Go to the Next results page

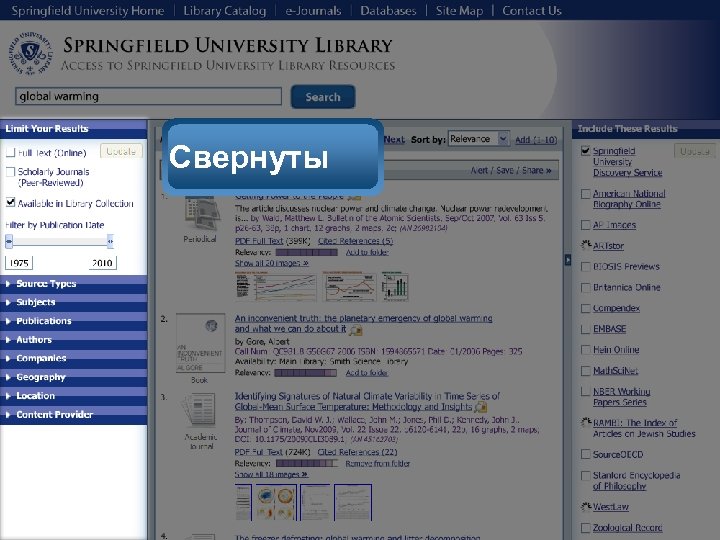(394, 140)
